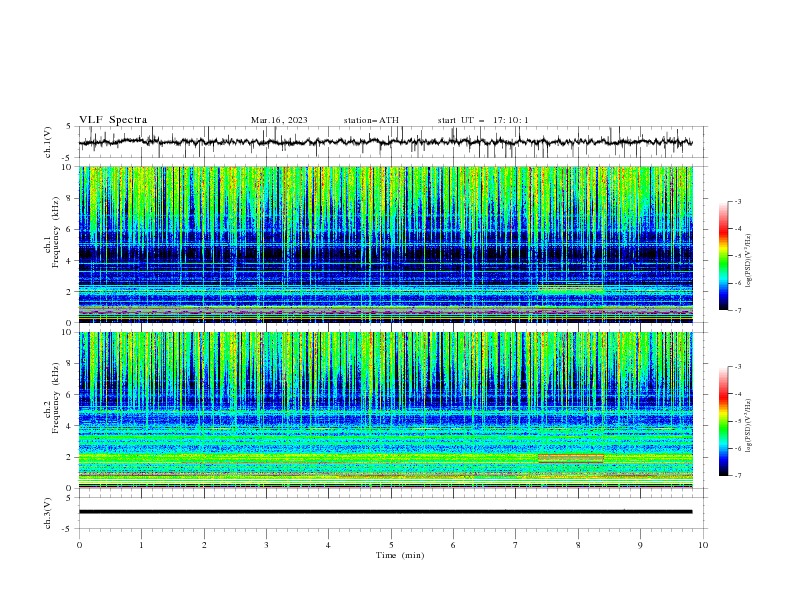Image resolution: width=792 pixels, height=612 pixels.
Task: Click the "ch.1(V)" axis label
Action: [48, 142]
